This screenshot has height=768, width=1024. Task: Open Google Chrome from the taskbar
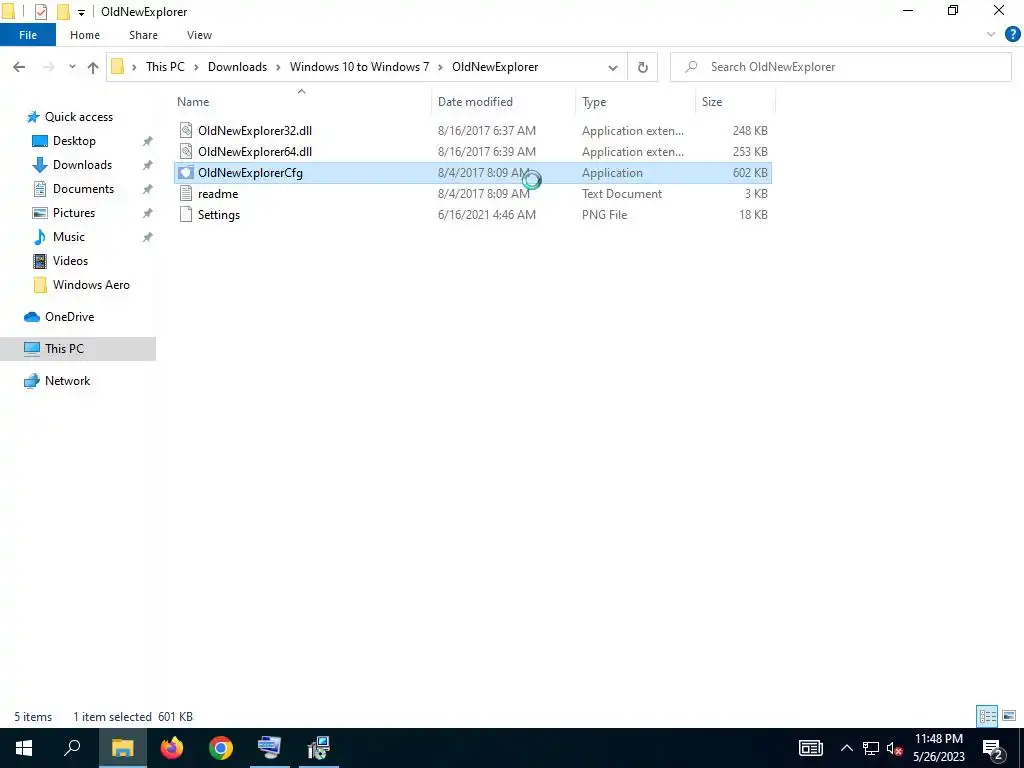pyautogui.click(x=221, y=748)
